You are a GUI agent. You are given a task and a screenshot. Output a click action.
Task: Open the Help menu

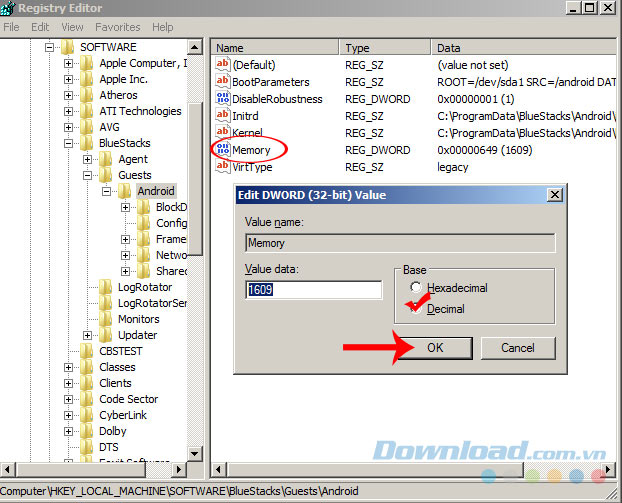coord(163,27)
